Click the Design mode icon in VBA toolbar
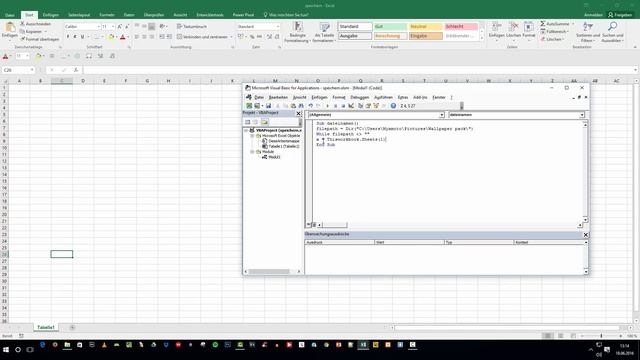This screenshot has width=640, height=360. click(x=351, y=106)
